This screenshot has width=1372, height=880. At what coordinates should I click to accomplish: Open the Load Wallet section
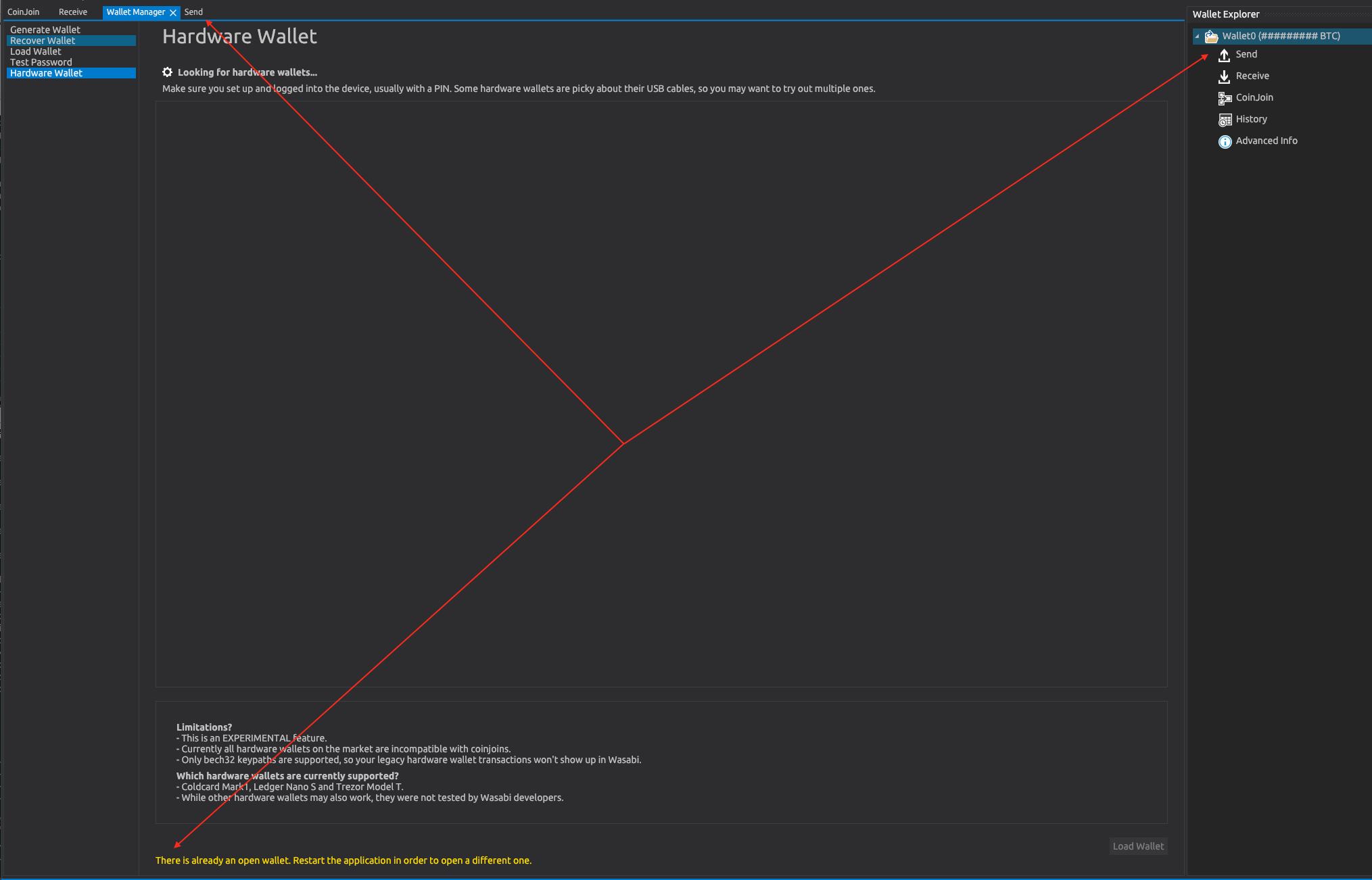[x=35, y=51]
